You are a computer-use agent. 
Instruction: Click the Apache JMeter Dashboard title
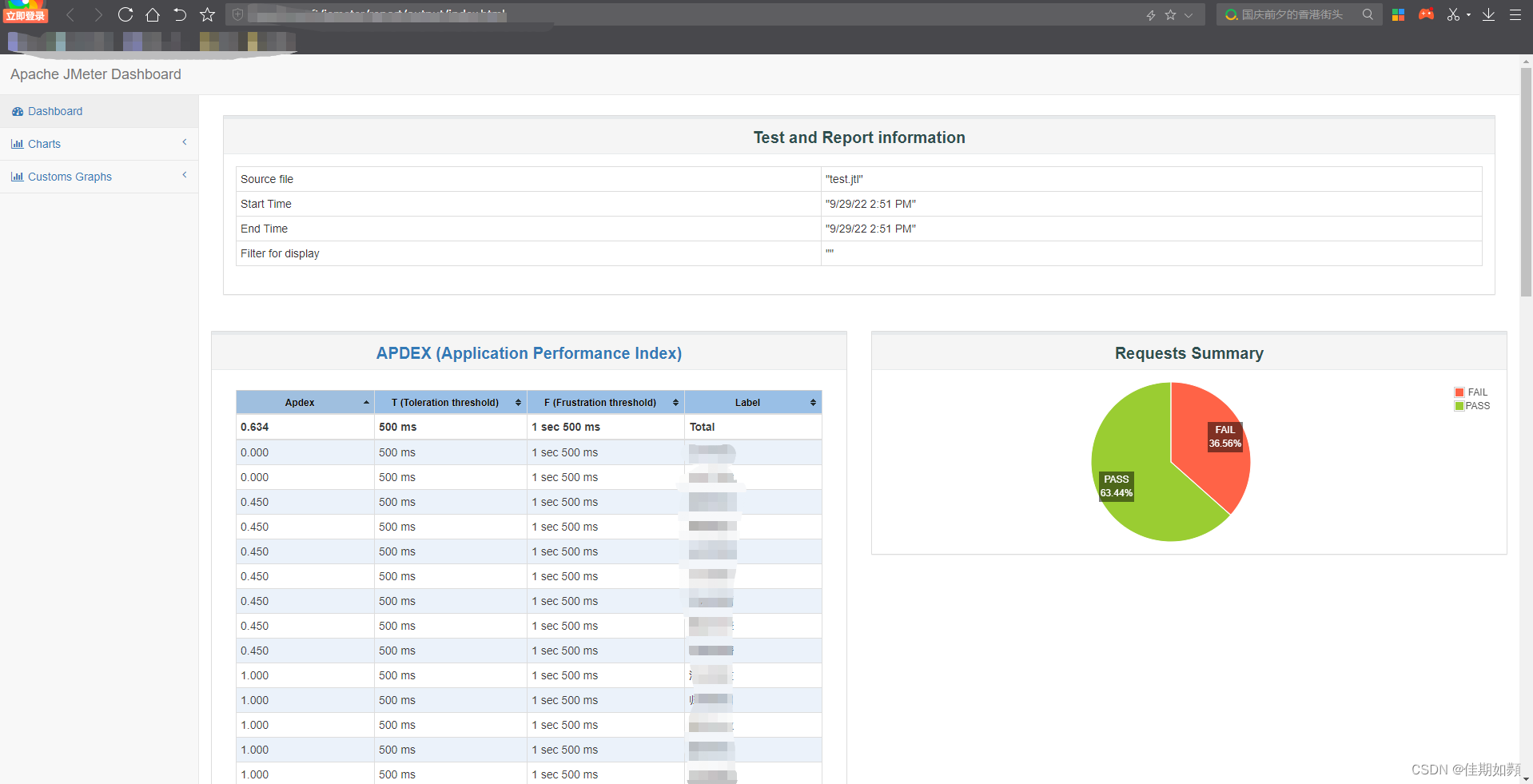[x=96, y=74]
